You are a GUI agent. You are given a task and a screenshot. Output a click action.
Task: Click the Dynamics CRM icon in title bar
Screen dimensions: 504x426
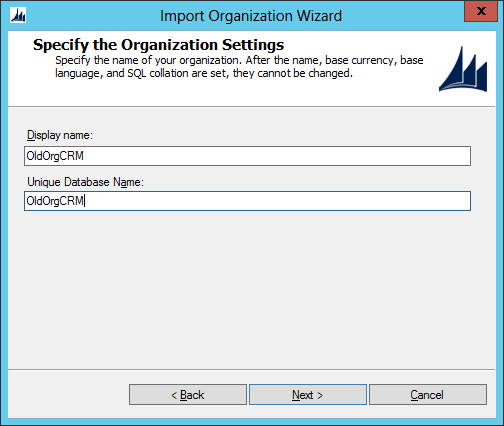click(x=18, y=15)
